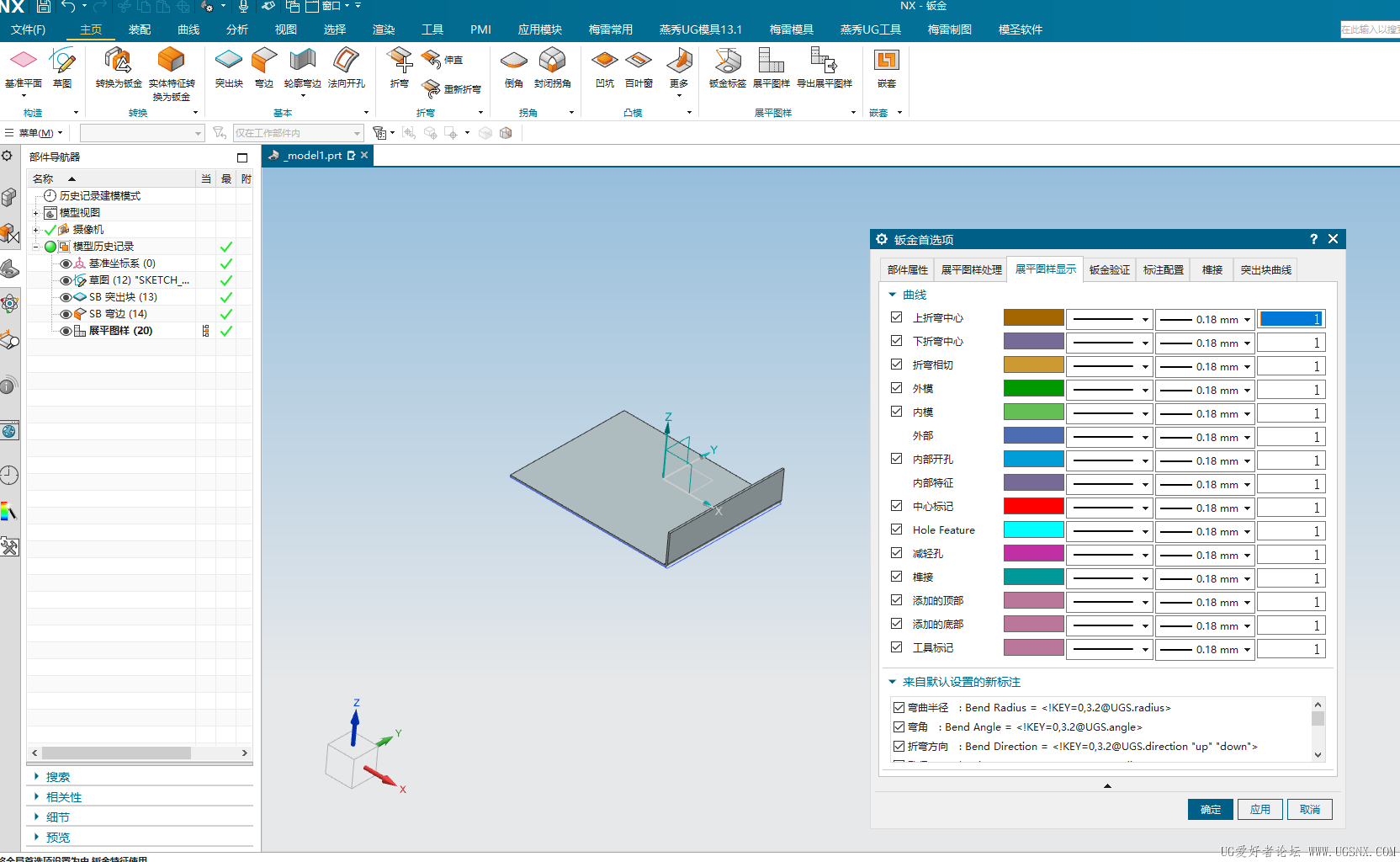Collapse the dialog using bottom arrow
Screen dimensions: 1400x862
1107,785
